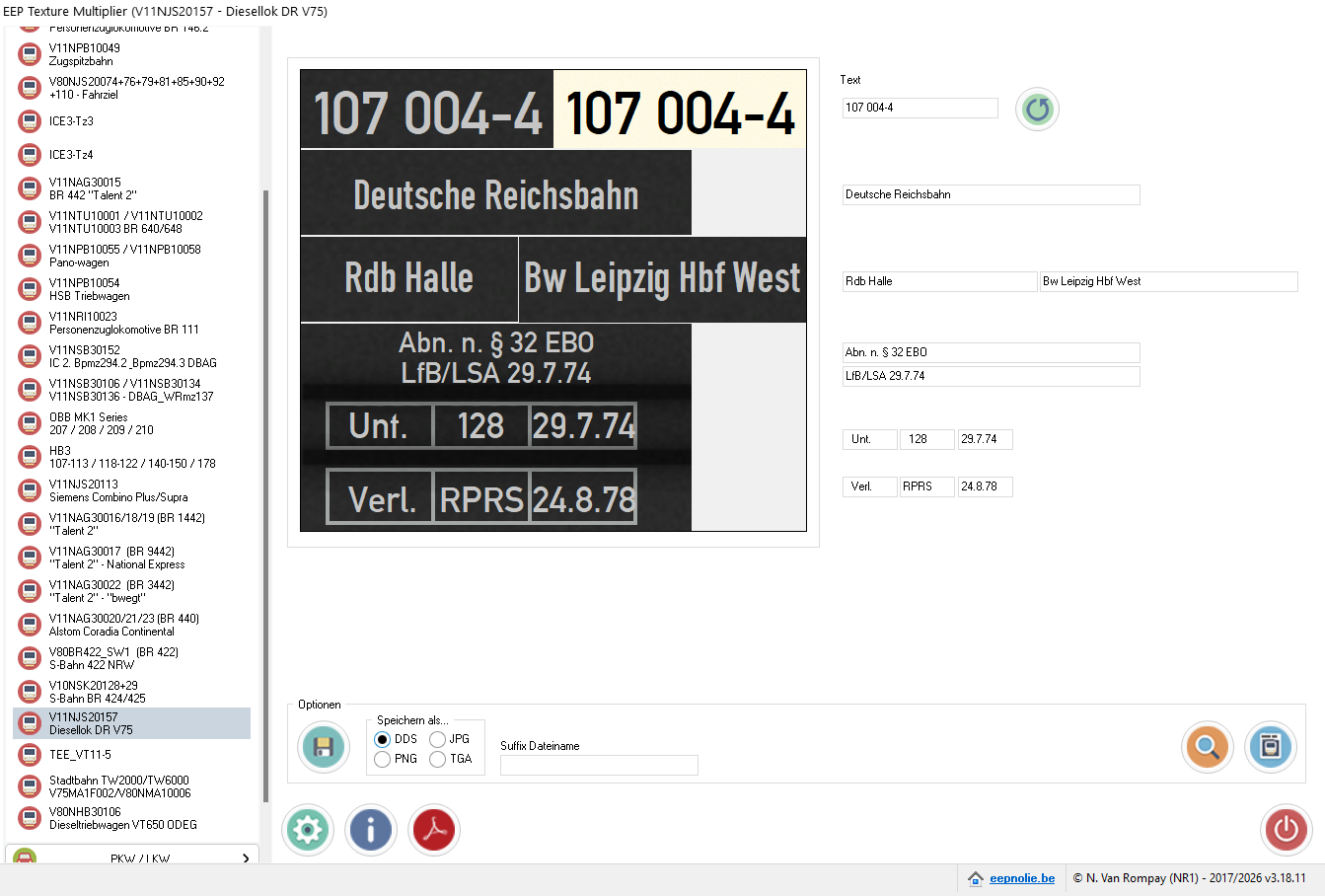Screen dimensions: 1325x896
Task: Click the icon beside Dieseltriebwagen VT650 ODEG
Action: pos(30,818)
